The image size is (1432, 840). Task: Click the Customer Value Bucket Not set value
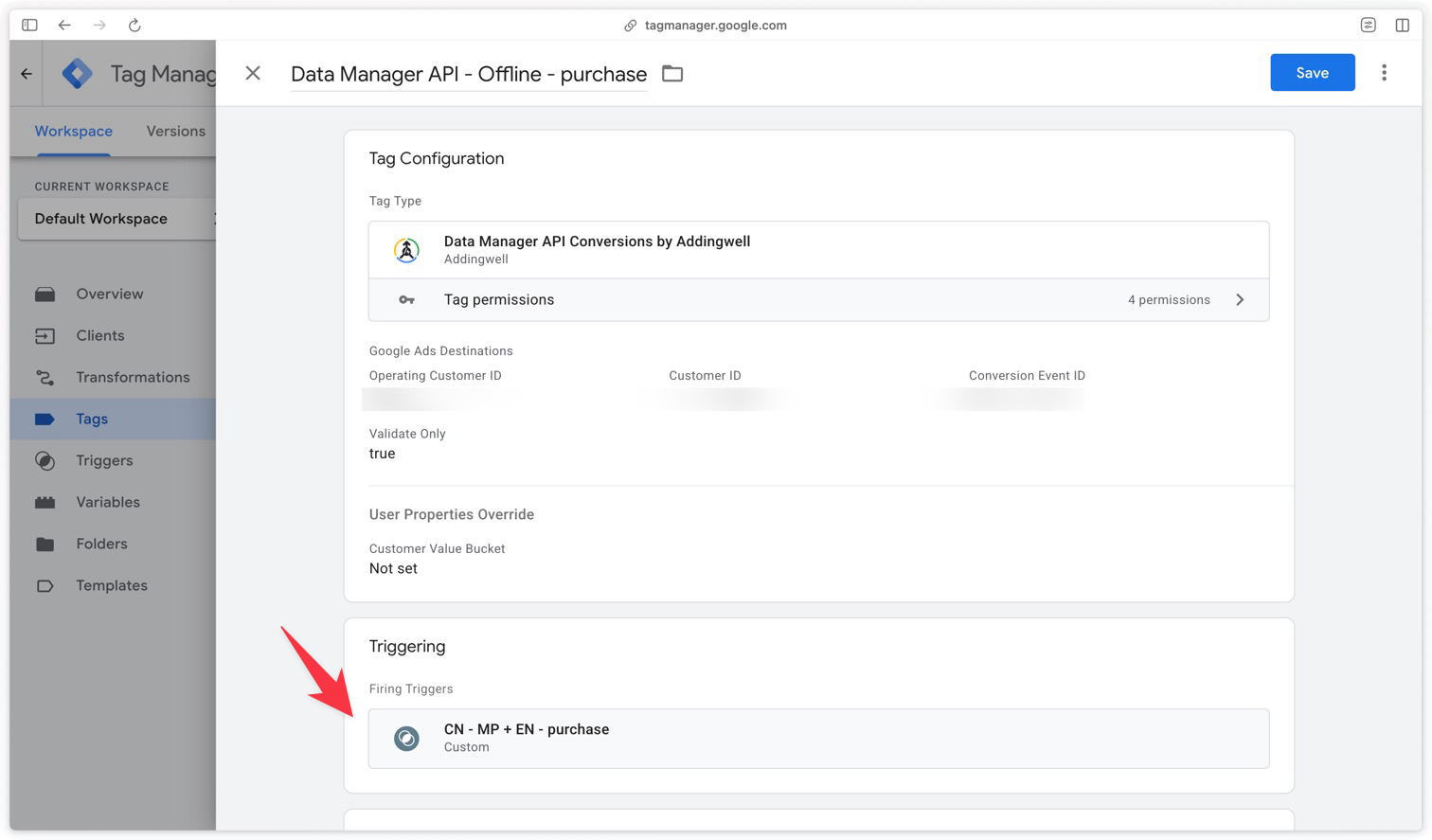tap(393, 568)
